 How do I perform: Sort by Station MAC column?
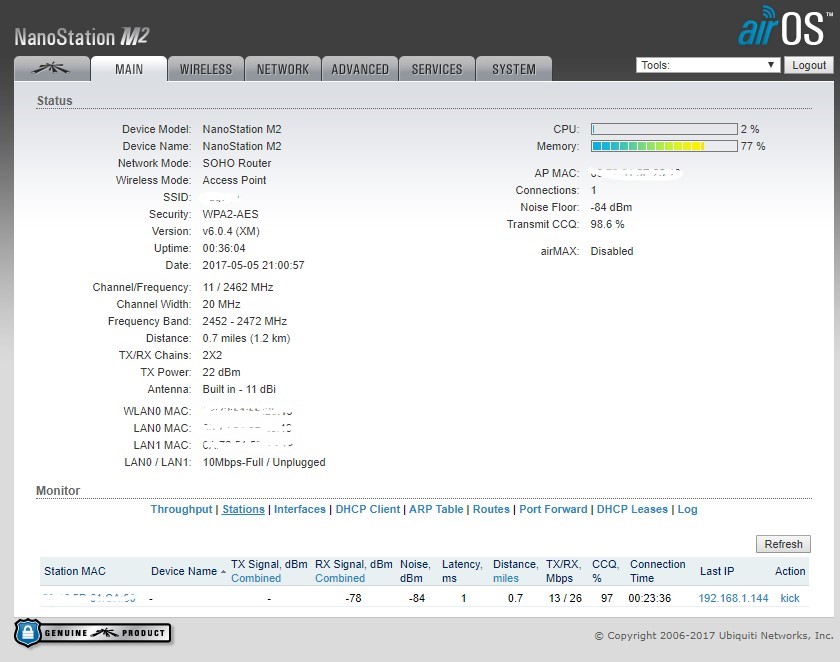[74, 571]
